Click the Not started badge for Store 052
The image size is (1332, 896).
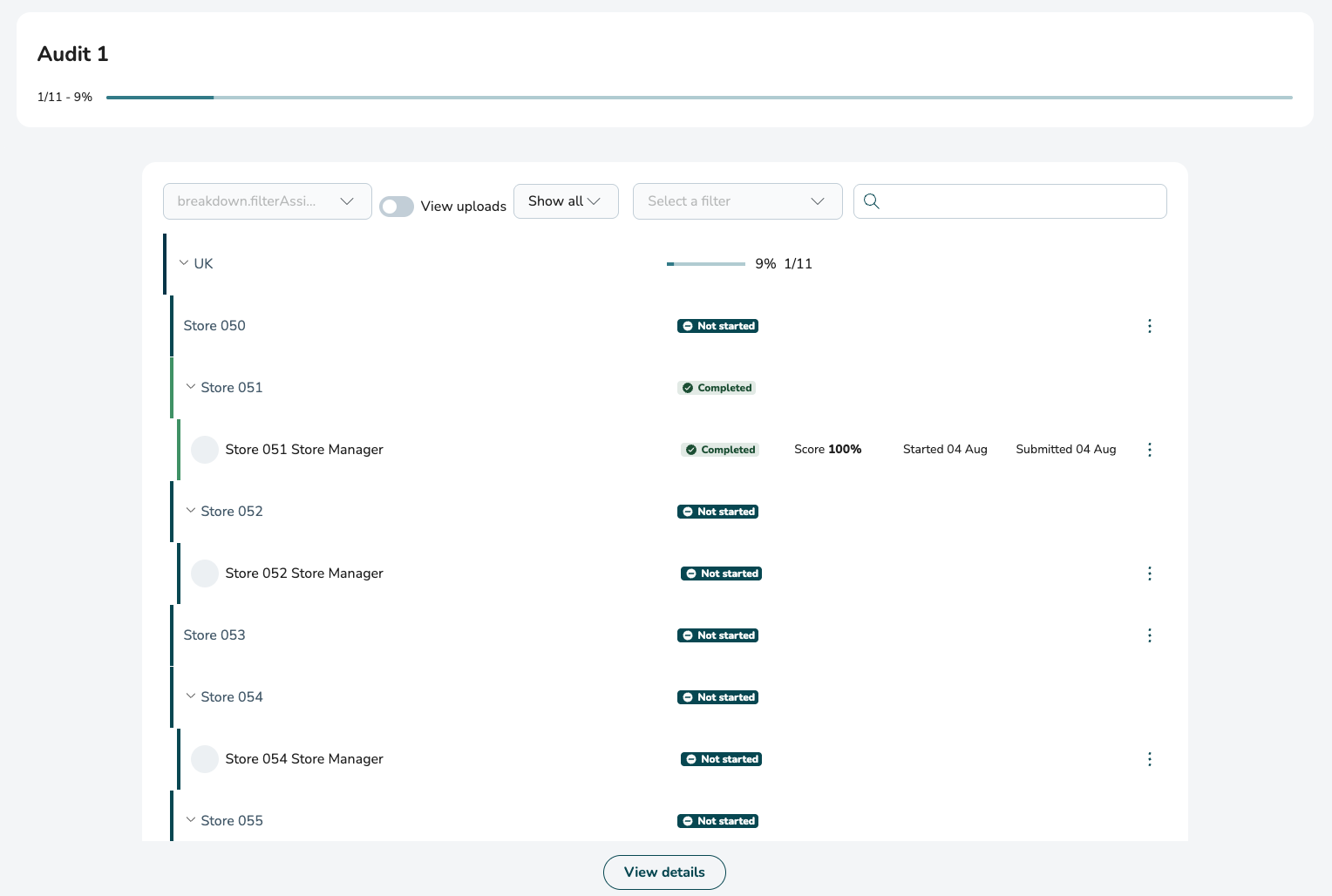(717, 512)
